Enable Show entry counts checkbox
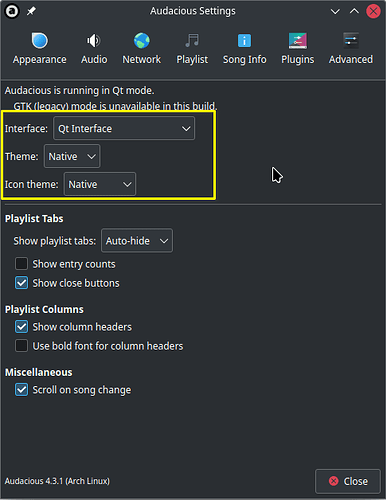 coord(21,264)
